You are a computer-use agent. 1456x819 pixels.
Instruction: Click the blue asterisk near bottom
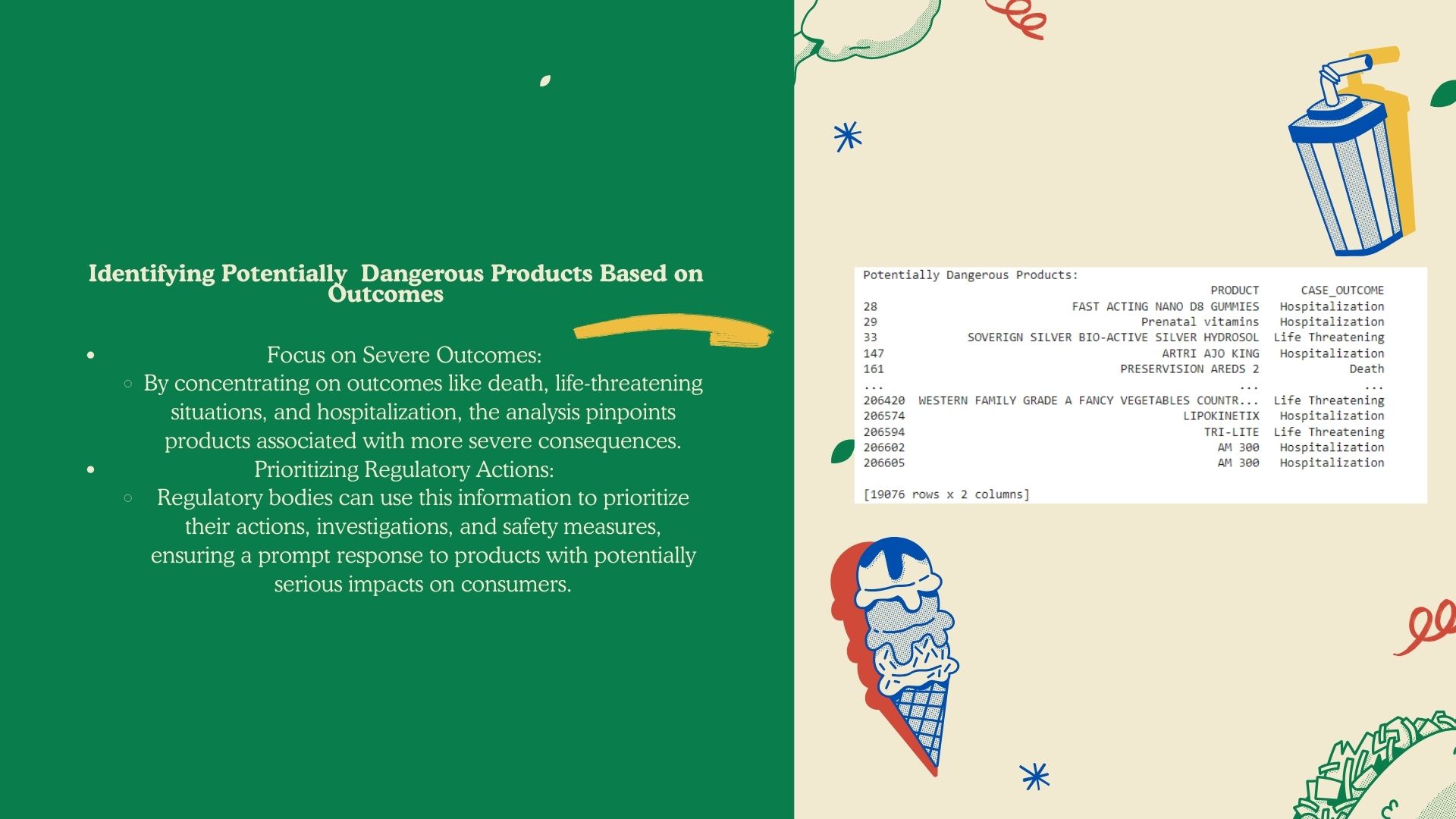1034,776
